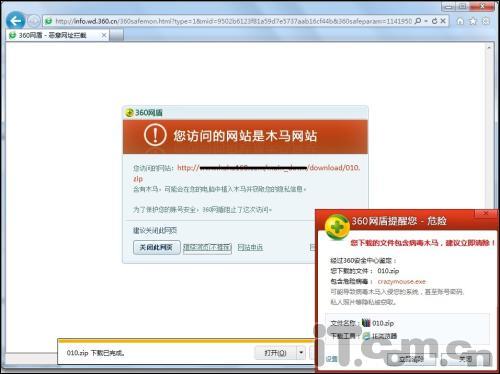Click the 010.zip 下载已完成 message
This screenshot has height=374, width=500.
(x=96, y=353)
